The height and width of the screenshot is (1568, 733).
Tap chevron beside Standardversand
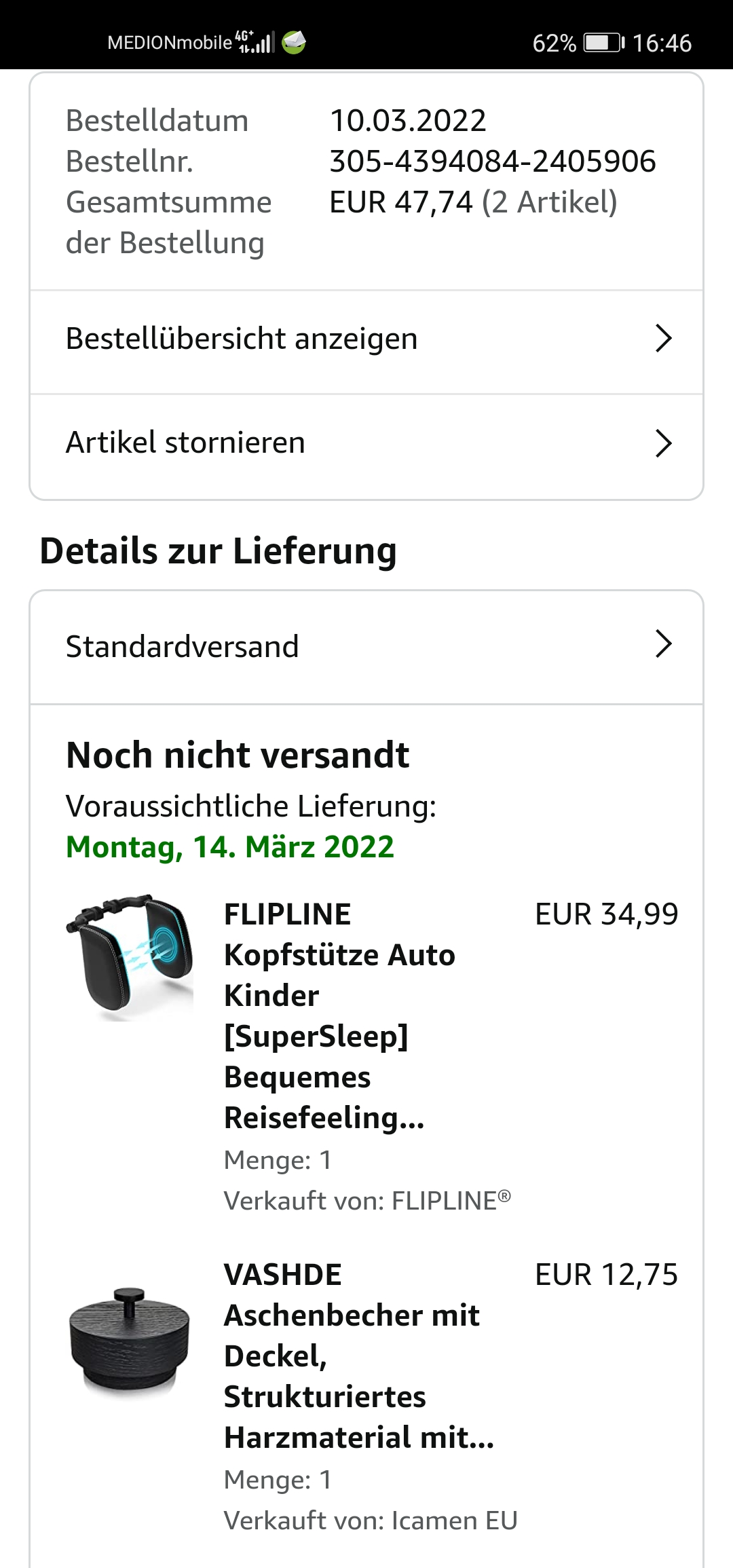(x=663, y=644)
